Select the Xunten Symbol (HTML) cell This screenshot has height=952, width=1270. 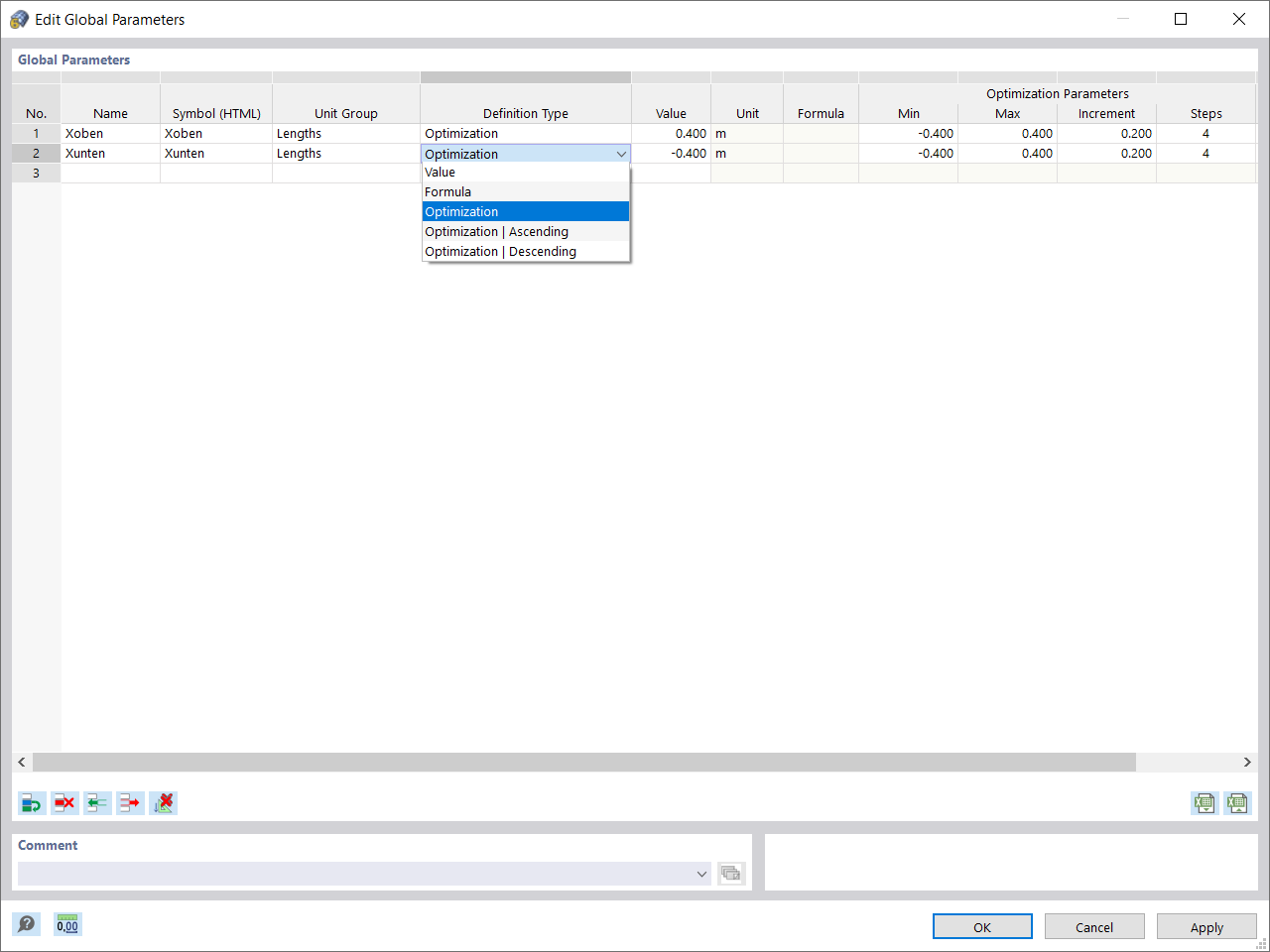[x=216, y=154]
